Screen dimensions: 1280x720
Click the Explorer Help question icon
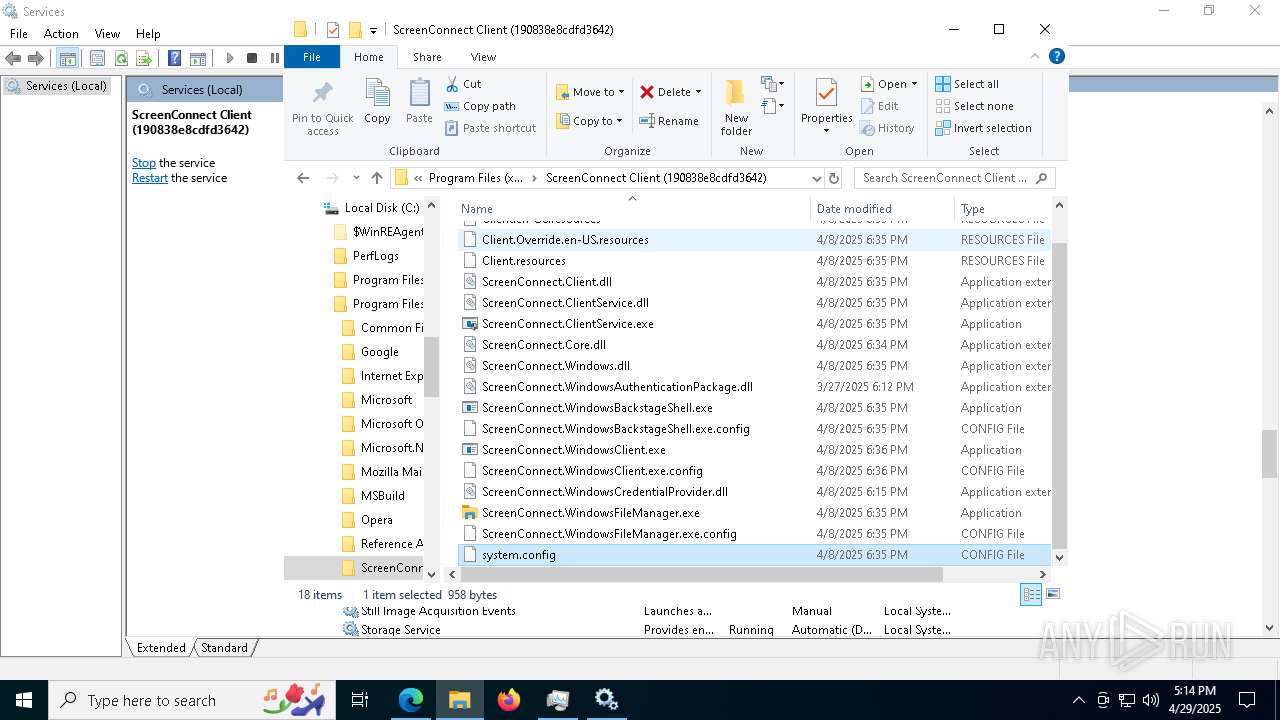coord(1056,56)
